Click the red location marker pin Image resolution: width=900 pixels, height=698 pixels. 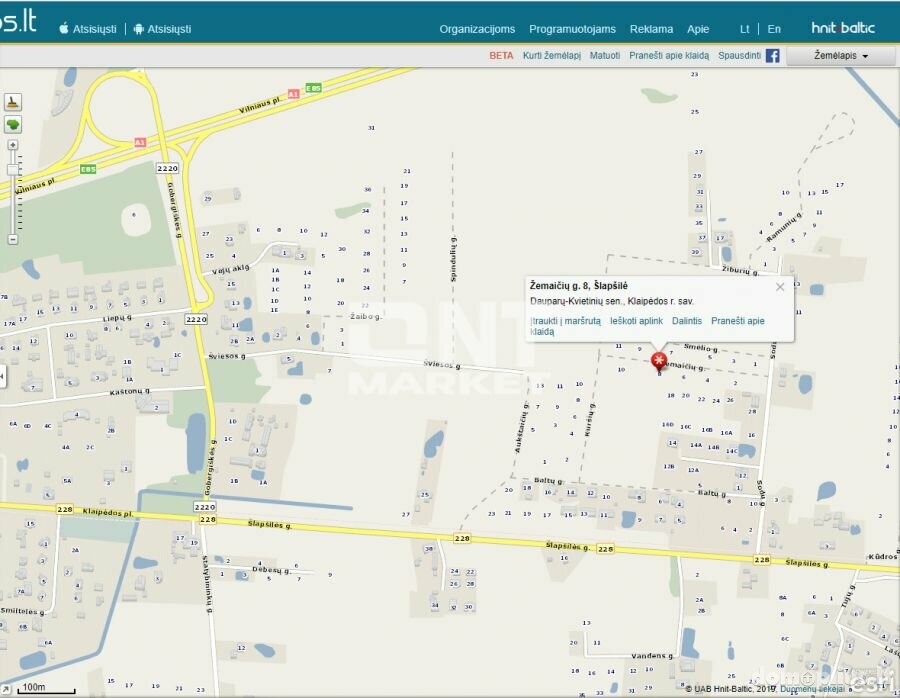[x=659, y=362]
